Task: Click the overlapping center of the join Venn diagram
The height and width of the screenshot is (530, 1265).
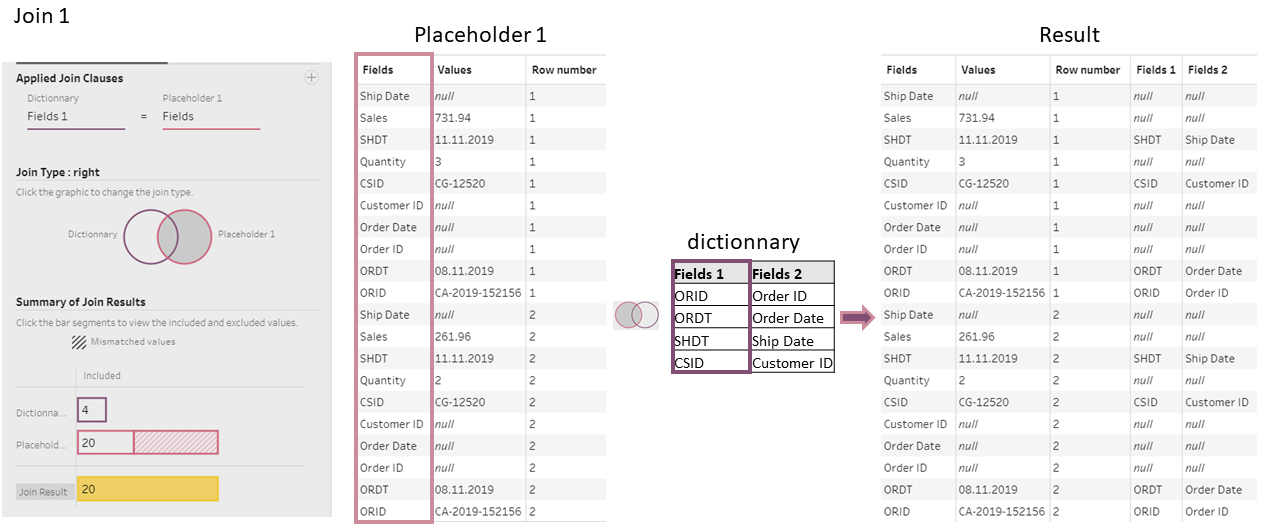Action: (167, 236)
